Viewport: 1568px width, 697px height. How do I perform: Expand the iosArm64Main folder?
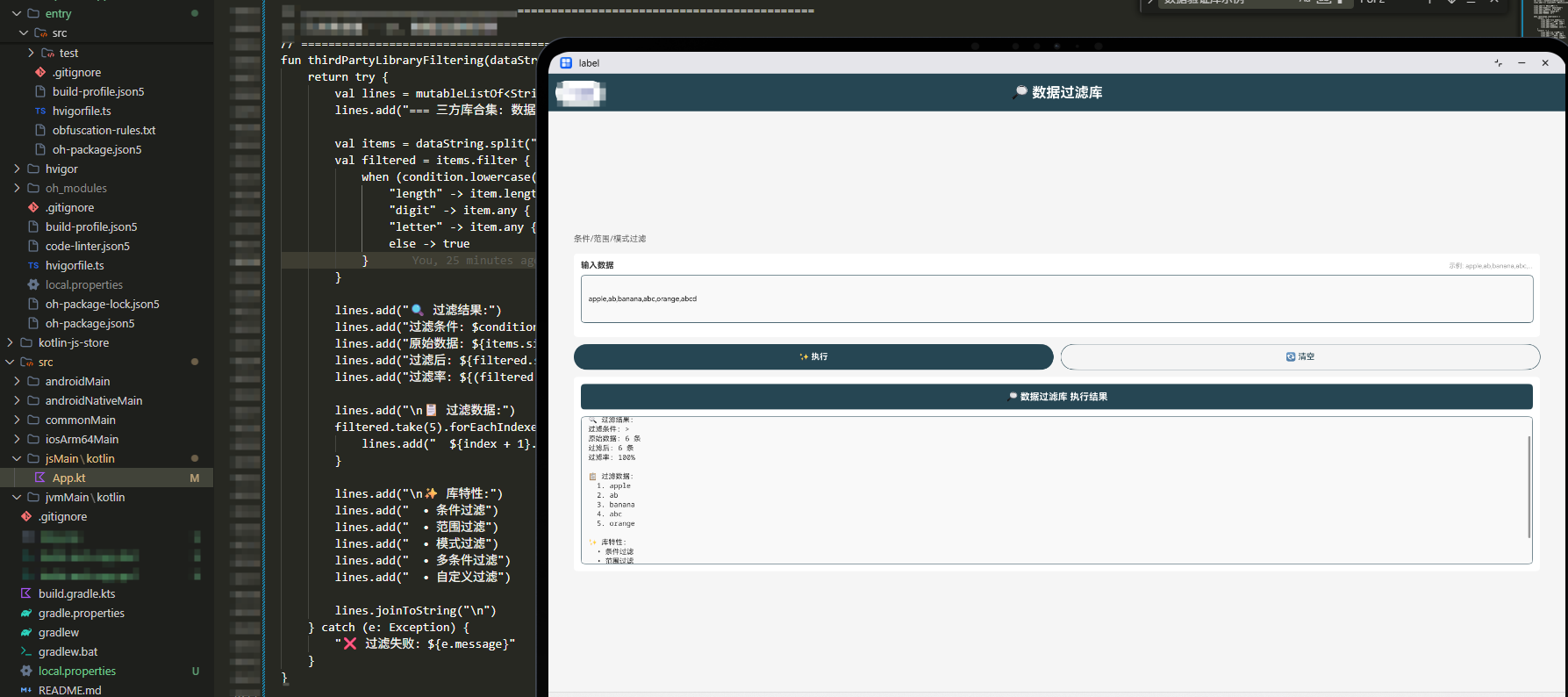pyautogui.click(x=17, y=439)
